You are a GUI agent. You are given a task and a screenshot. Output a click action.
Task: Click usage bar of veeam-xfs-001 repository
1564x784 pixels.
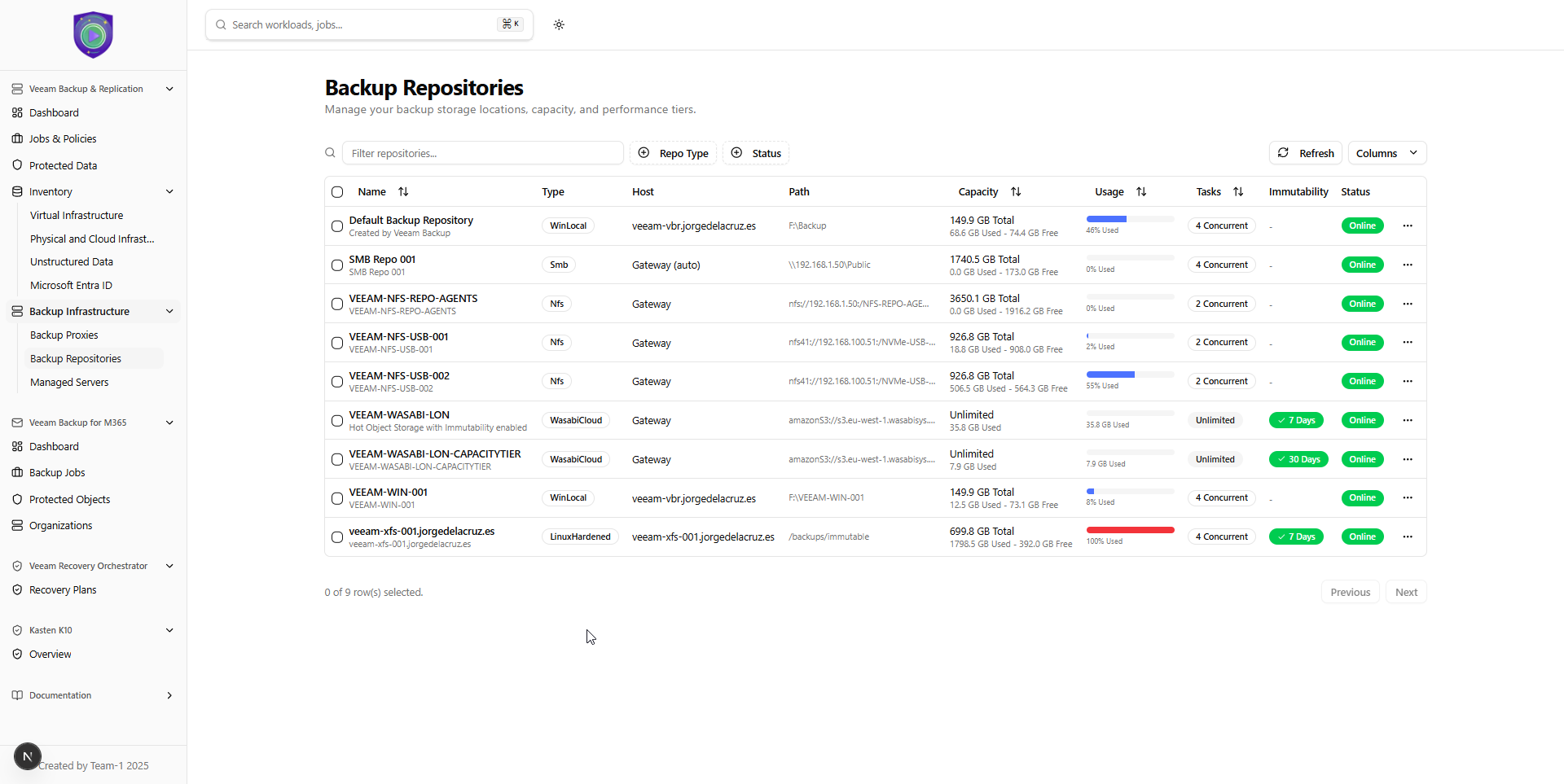point(1130,530)
